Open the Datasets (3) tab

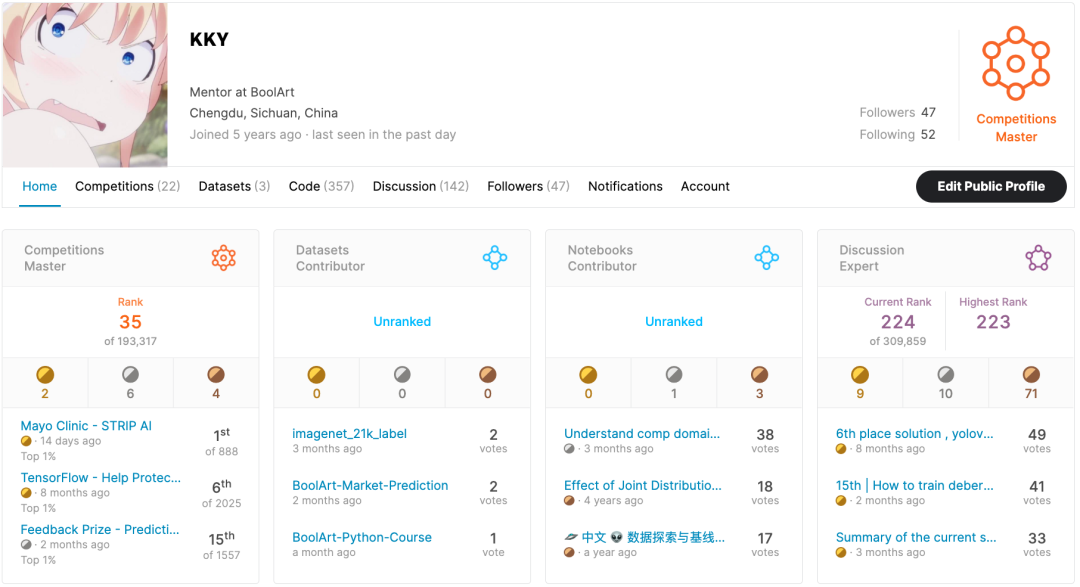coord(234,186)
